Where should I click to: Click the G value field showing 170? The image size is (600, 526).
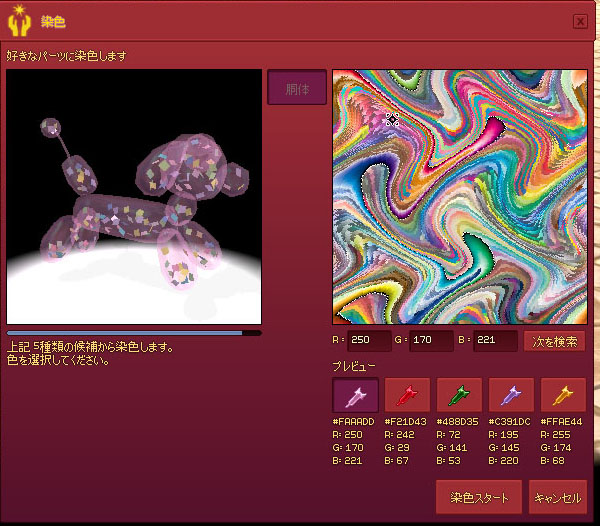coord(431,340)
